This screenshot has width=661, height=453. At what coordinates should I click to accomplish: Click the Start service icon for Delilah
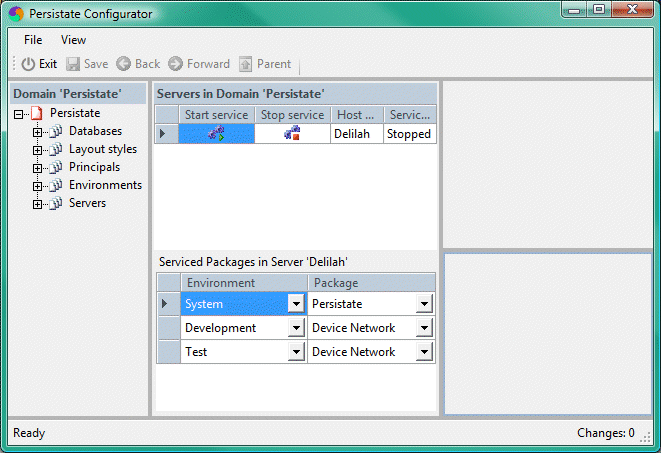click(x=217, y=134)
